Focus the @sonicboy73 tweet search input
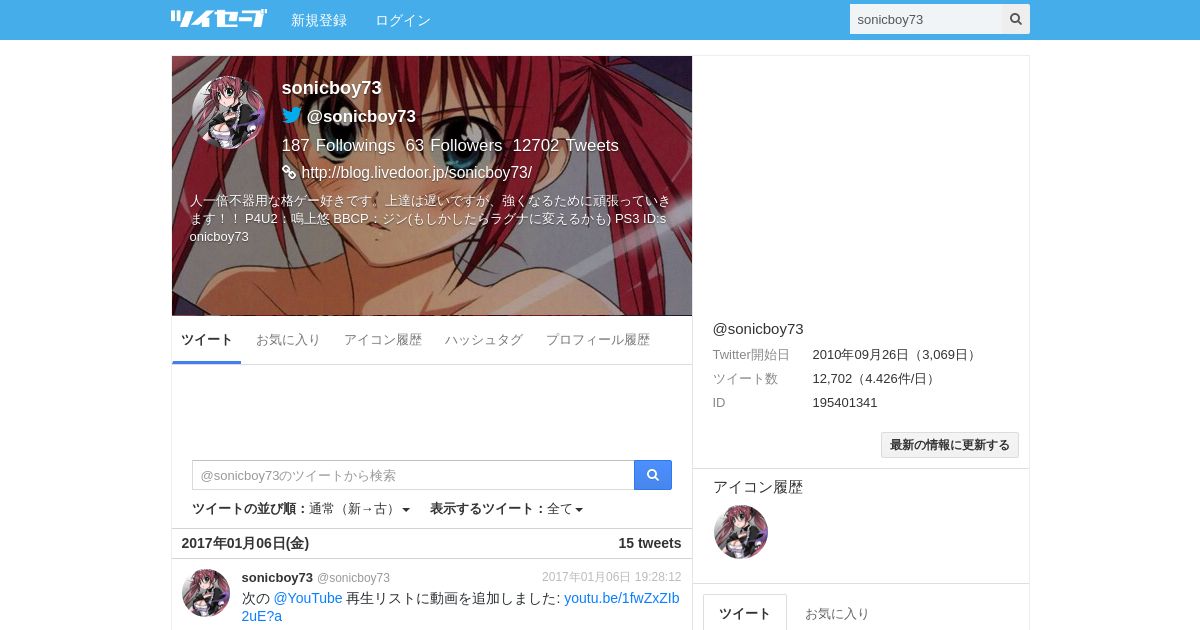The width and height of the screenshot is (1200, 630). point(413,475)
